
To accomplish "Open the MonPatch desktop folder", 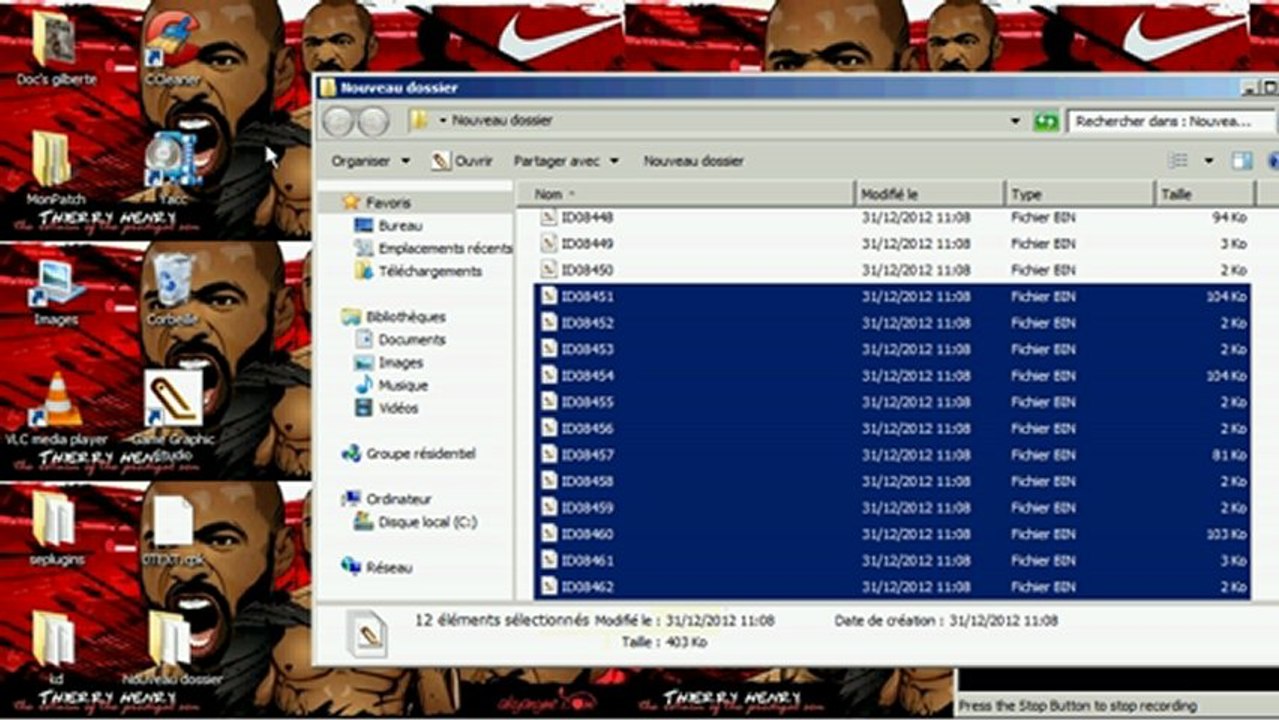I will point(55,167).
